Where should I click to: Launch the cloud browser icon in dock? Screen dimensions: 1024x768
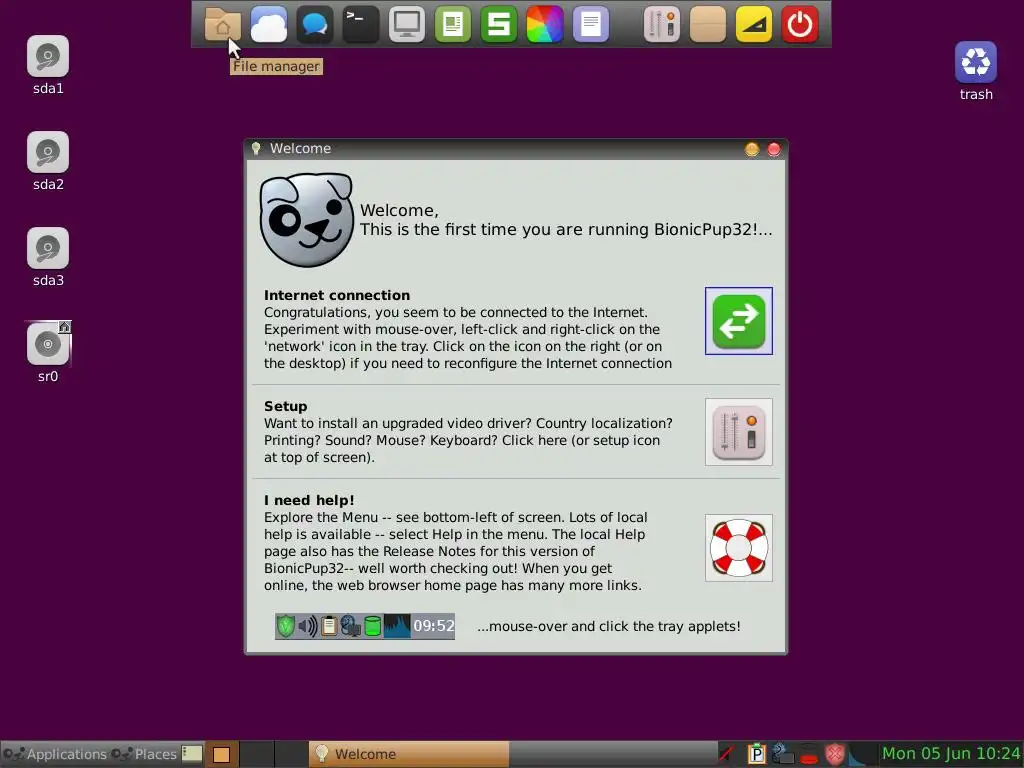click(268, 25)
